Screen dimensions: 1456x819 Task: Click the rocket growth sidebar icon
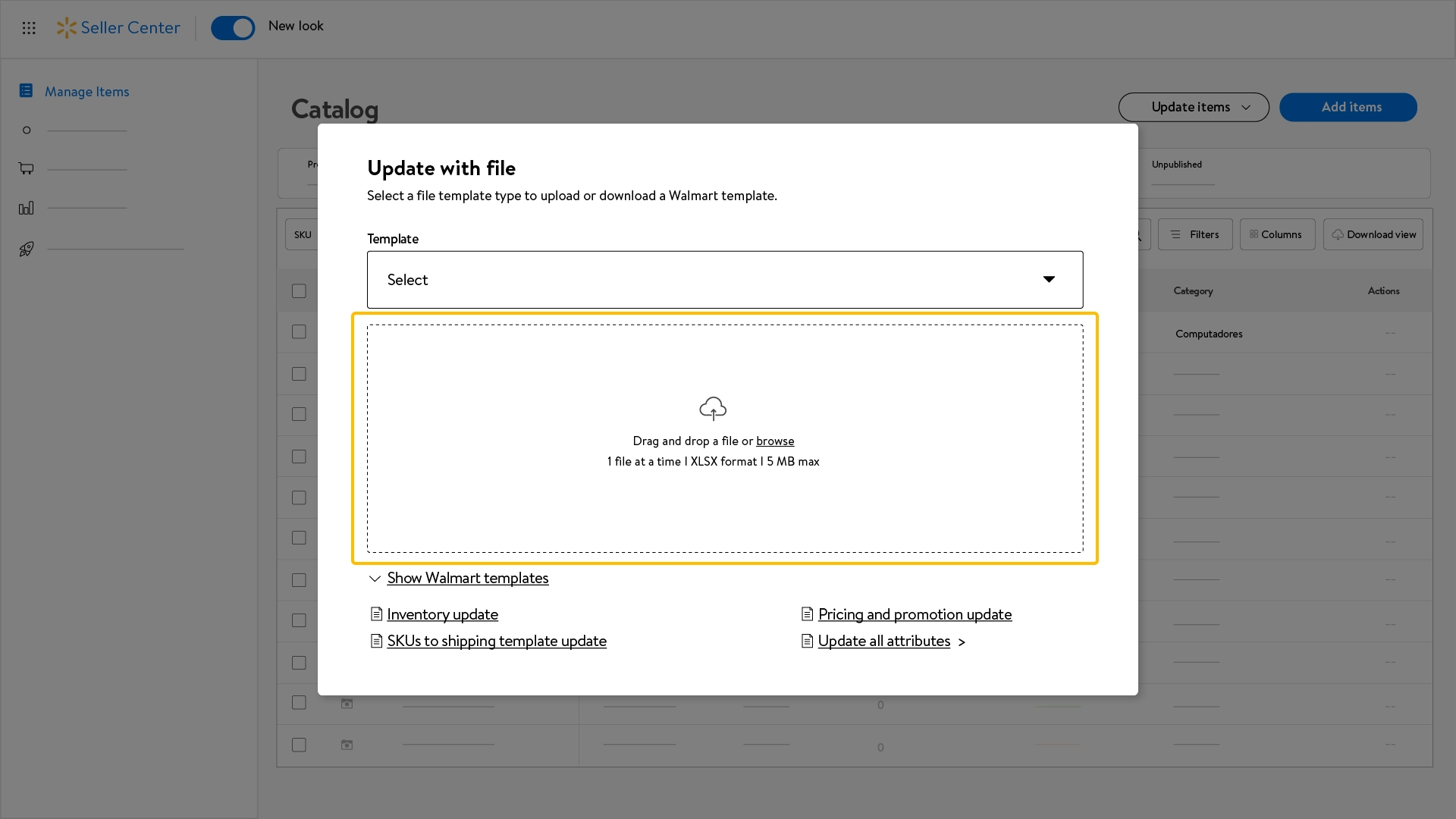coord(27,249)
